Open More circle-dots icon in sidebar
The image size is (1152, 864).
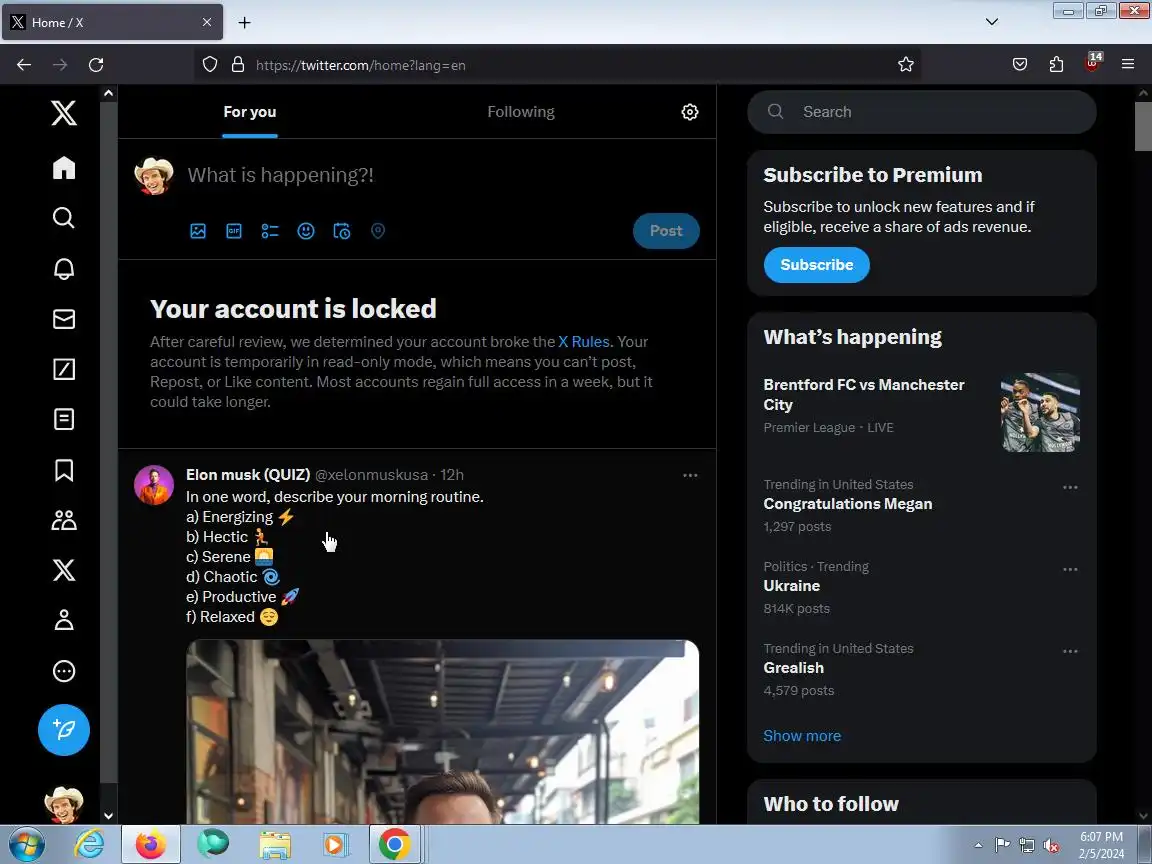[64, 671]
